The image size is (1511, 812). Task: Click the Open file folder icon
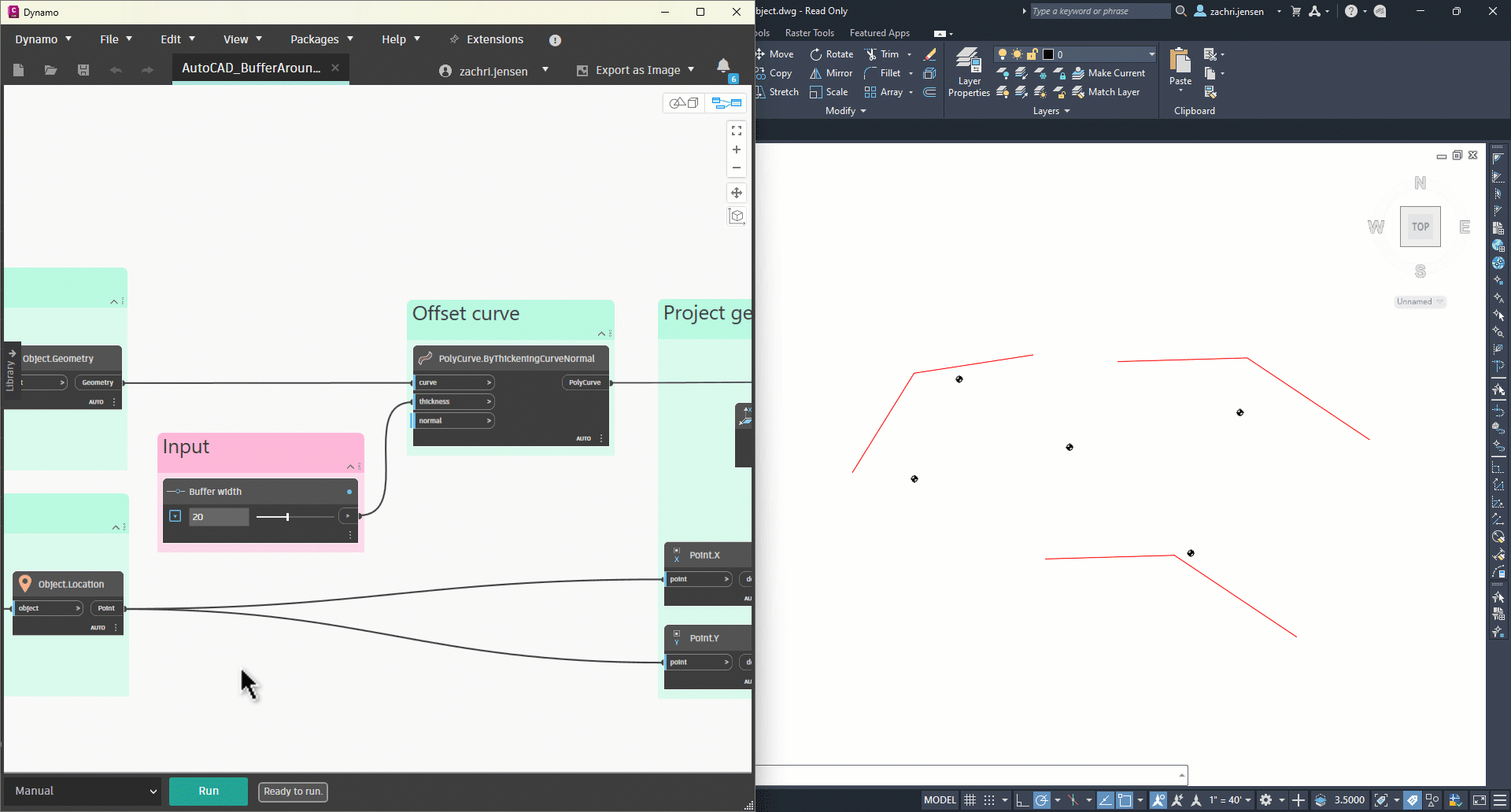coord(51,70)
